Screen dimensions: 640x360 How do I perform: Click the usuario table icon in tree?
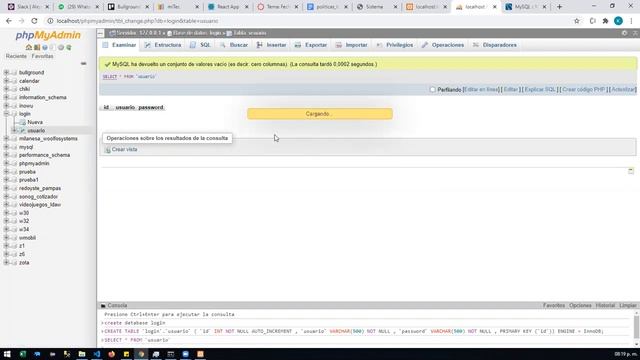[x=22, y=131]
